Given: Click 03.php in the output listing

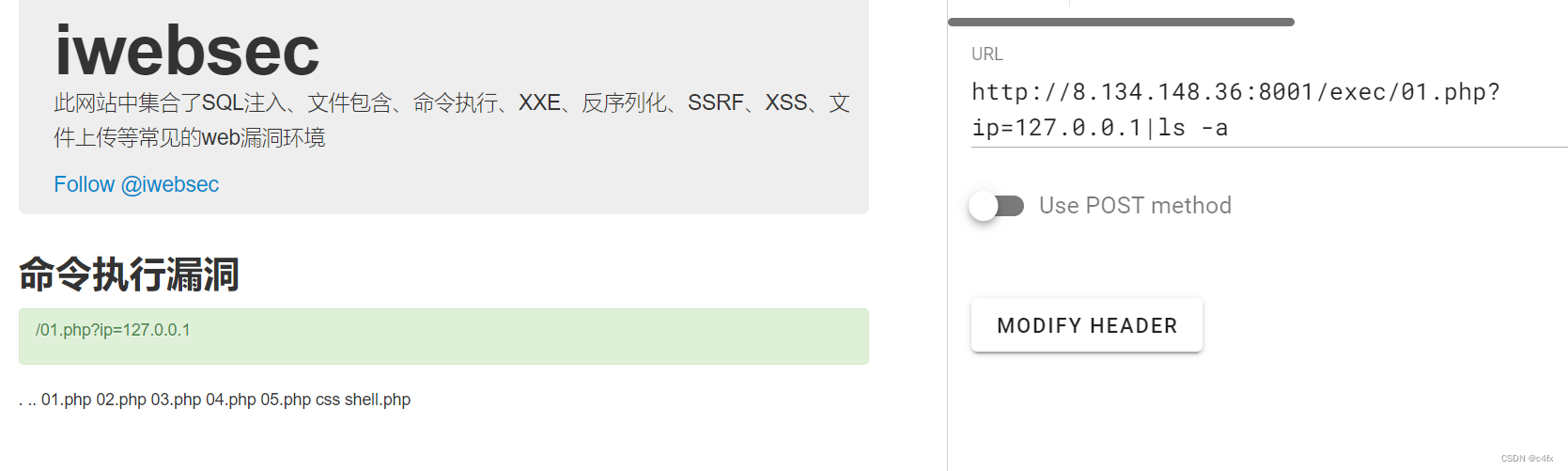Looking at the screenshot, I should (176, 400).
